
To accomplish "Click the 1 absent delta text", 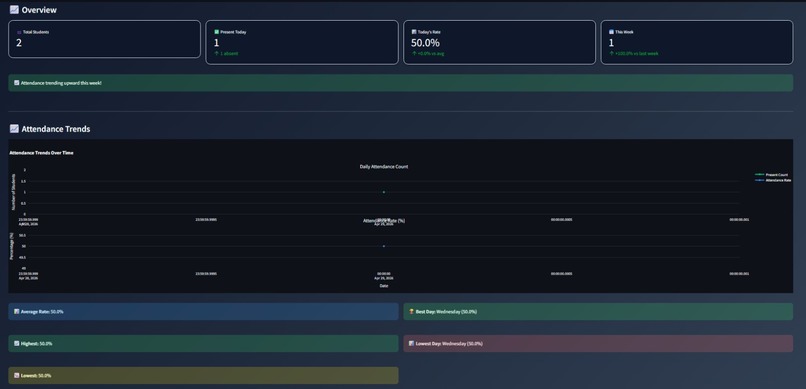I will (229, 53).
